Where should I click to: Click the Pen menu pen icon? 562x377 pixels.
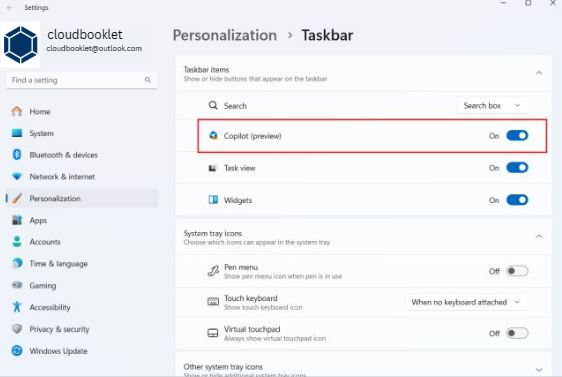213,271
